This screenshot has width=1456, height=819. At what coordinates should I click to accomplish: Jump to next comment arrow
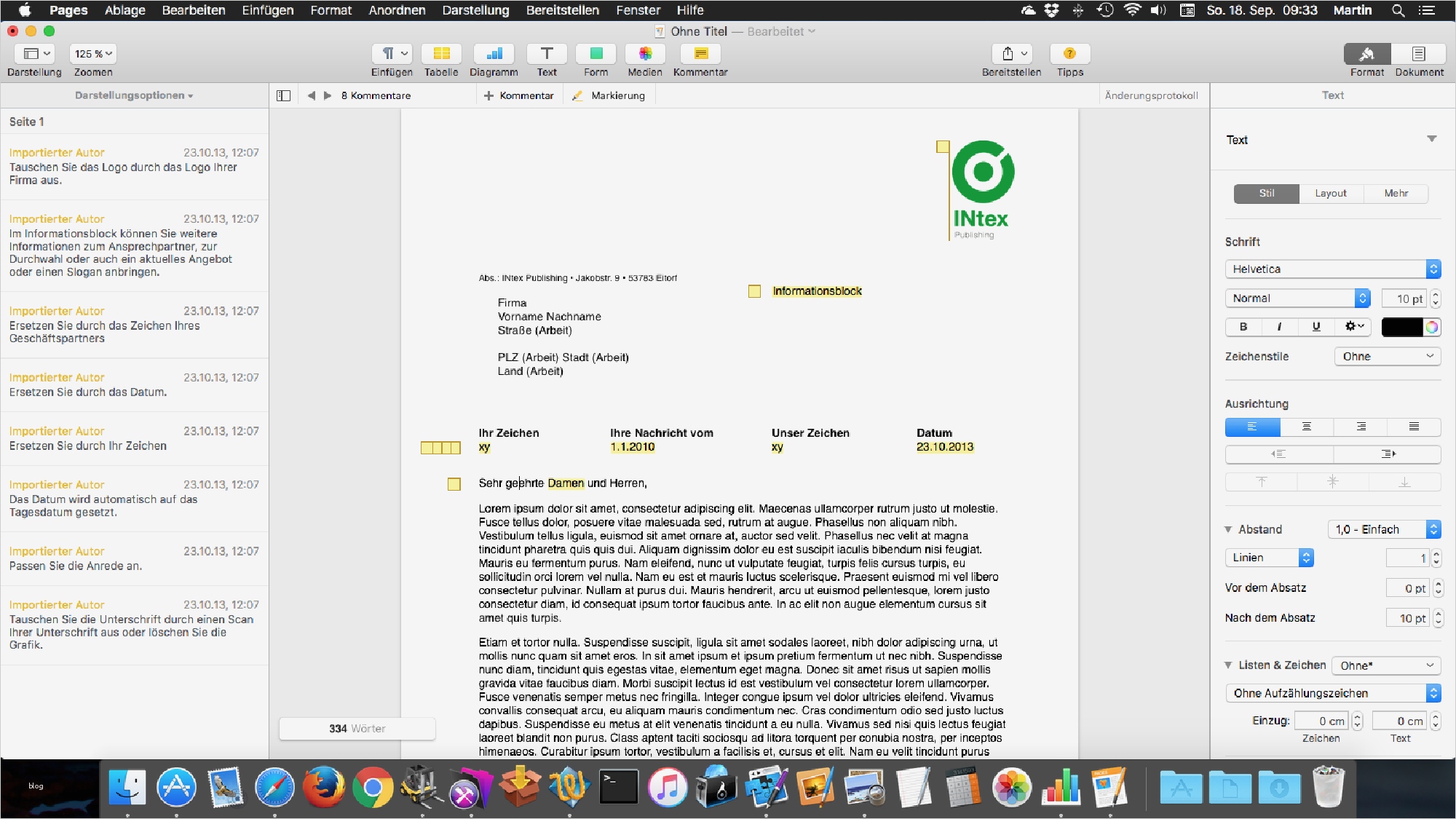click(x=328, y=95)
